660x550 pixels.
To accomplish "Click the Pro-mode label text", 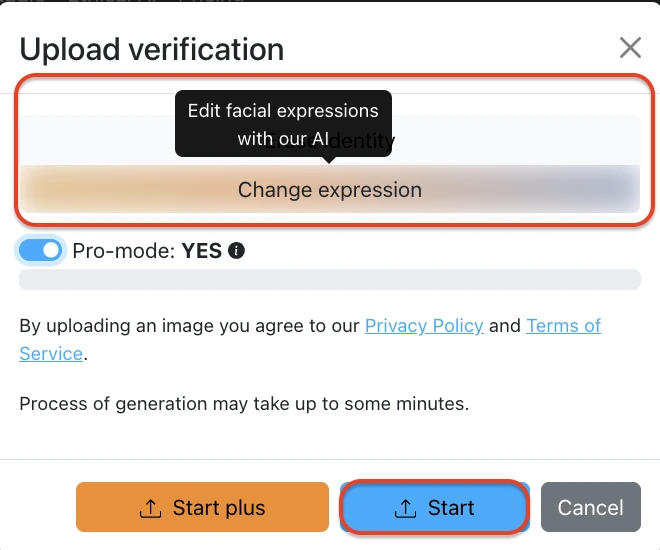I will click(x=124, y=251).
